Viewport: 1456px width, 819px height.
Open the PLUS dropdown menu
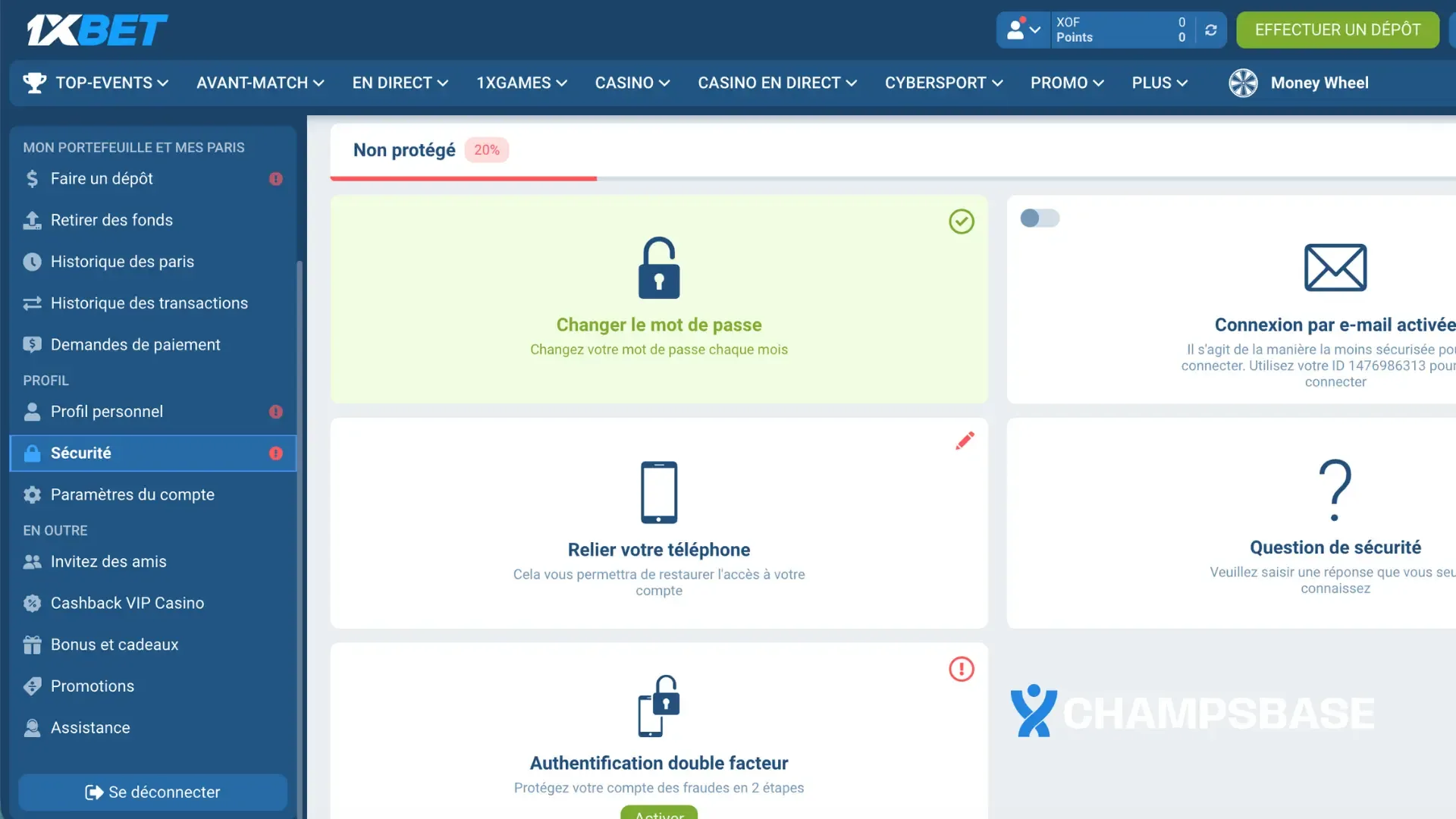click(x=1159, y=83)
